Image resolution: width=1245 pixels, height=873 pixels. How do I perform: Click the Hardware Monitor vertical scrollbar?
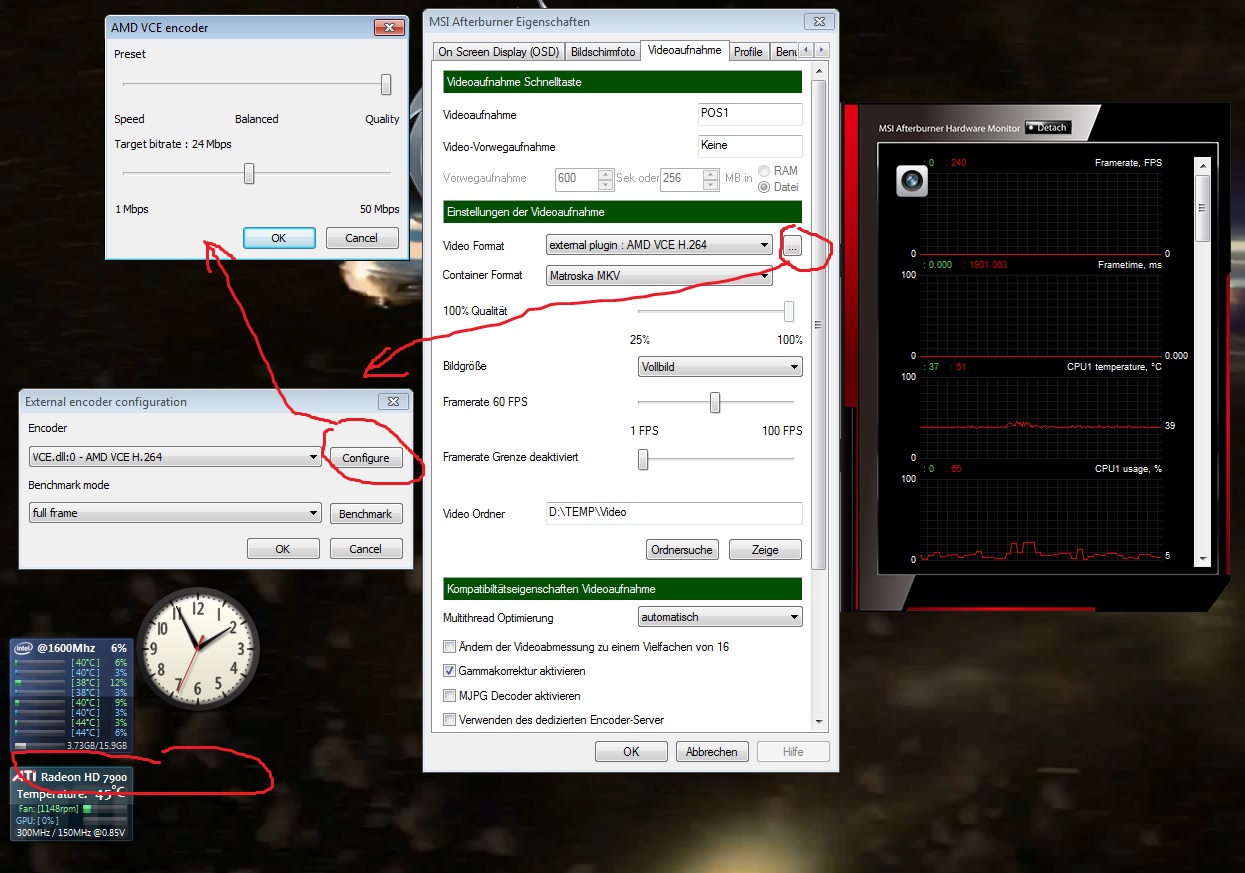click(x=1203, y=209)
